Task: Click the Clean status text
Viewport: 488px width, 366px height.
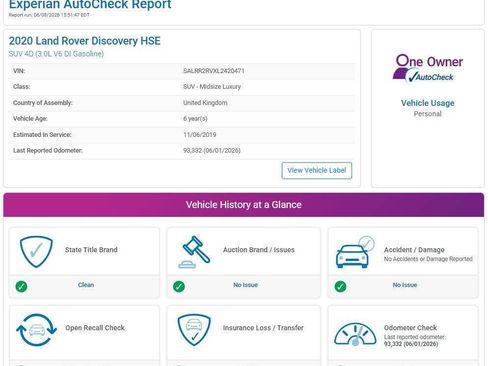Action: [86, 285]
